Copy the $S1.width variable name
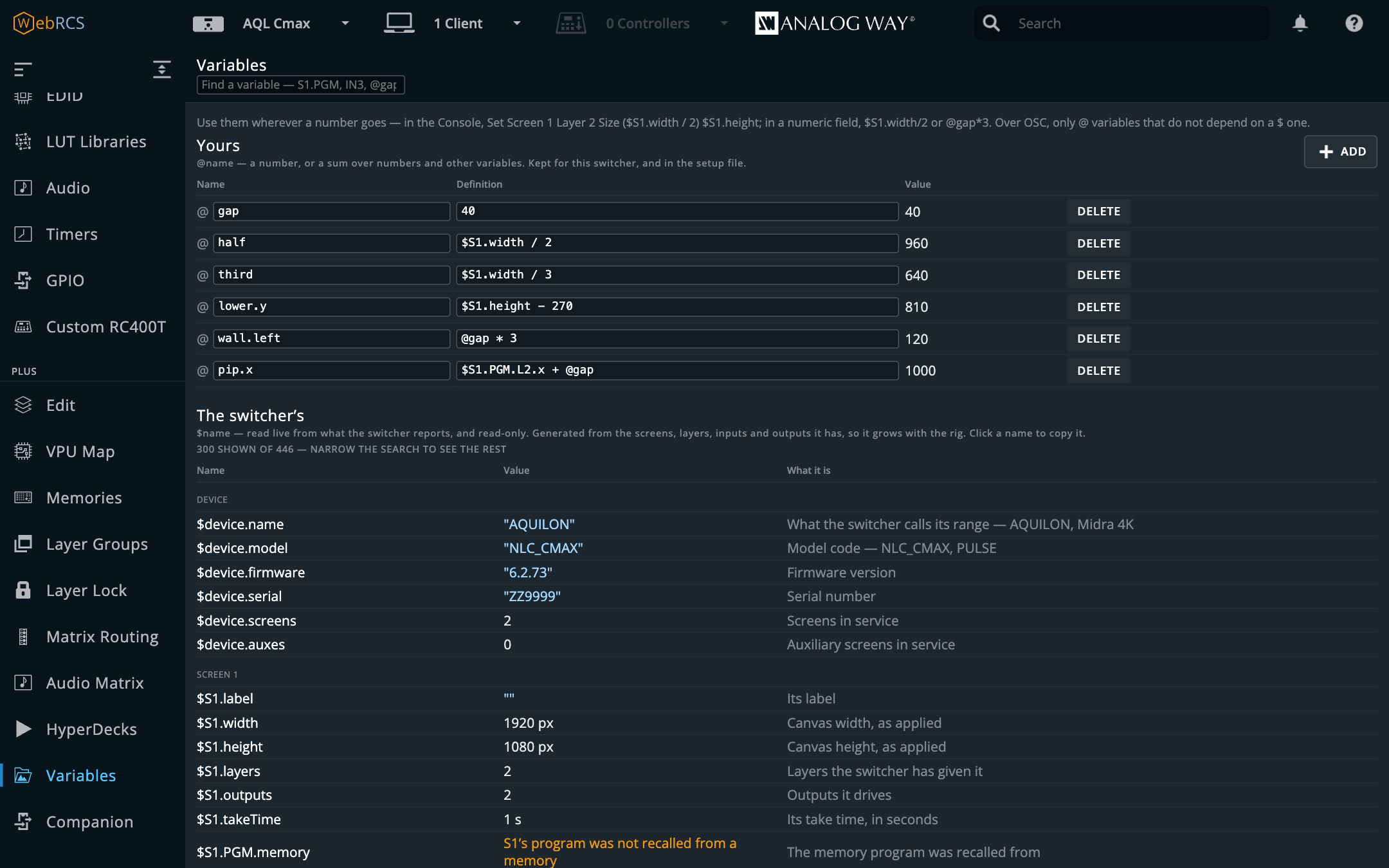Viewport: 1389px width, 868px height. (227, 723)
